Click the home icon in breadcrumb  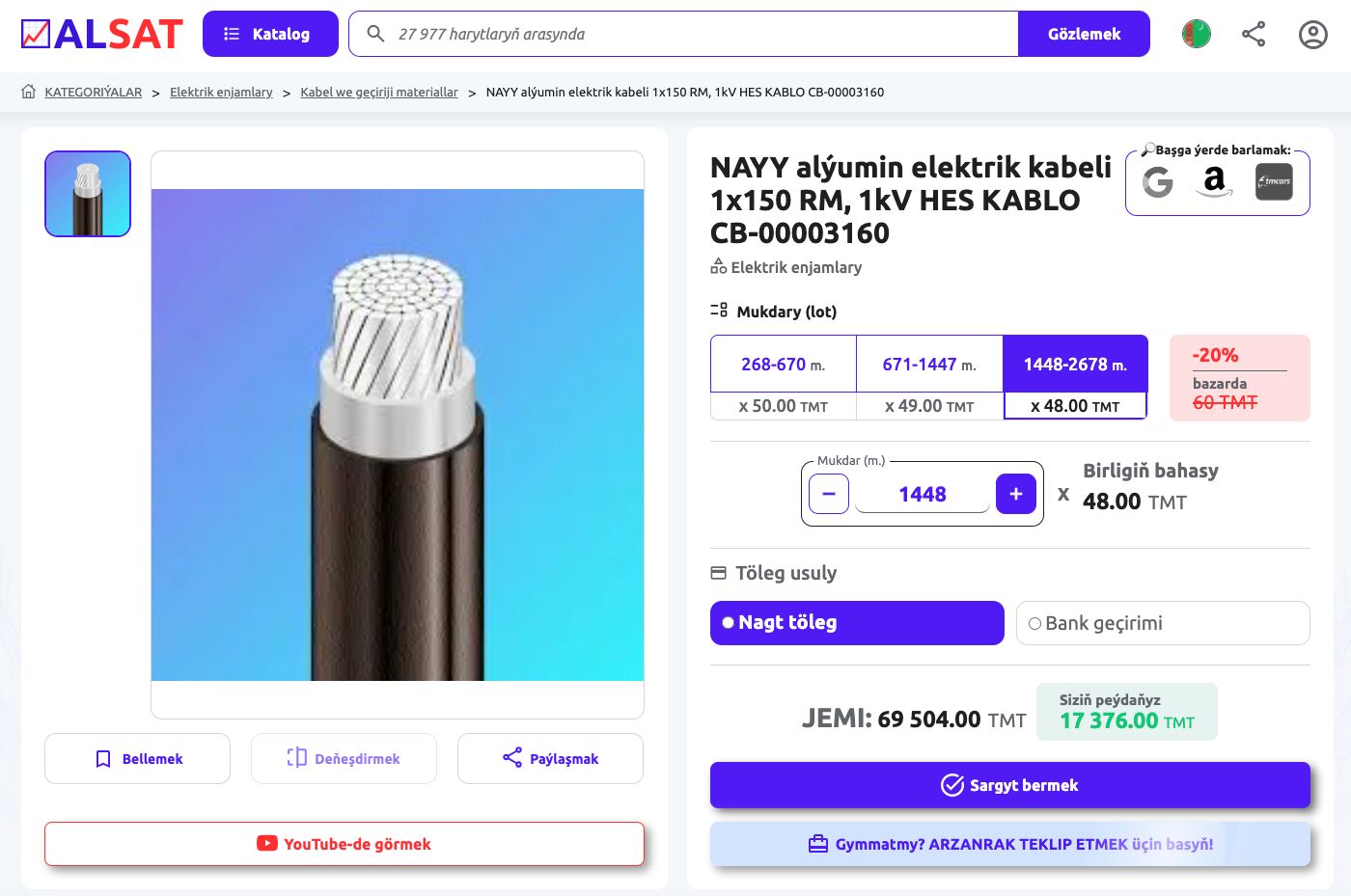tap(29, 92)
